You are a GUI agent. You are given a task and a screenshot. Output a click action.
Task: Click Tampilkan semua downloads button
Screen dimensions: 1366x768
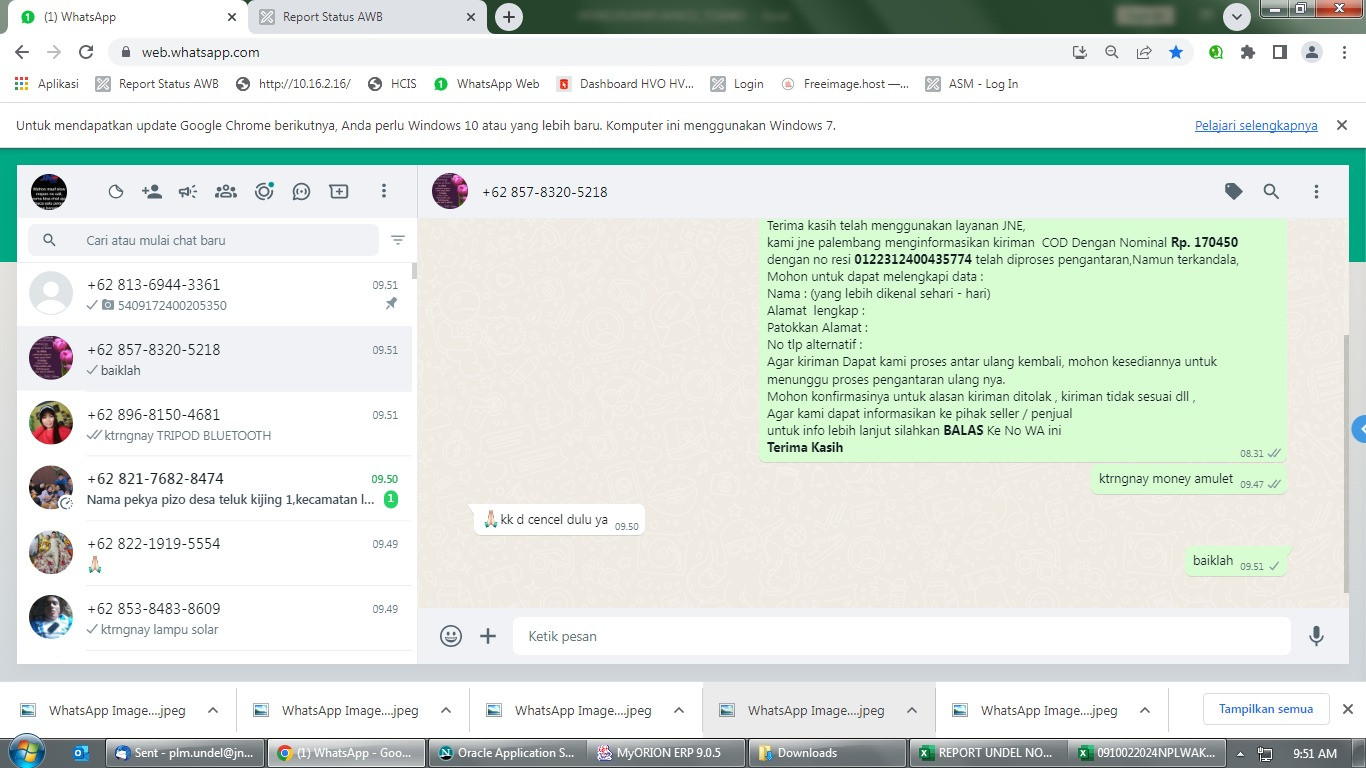click(x=1266, y=709)
